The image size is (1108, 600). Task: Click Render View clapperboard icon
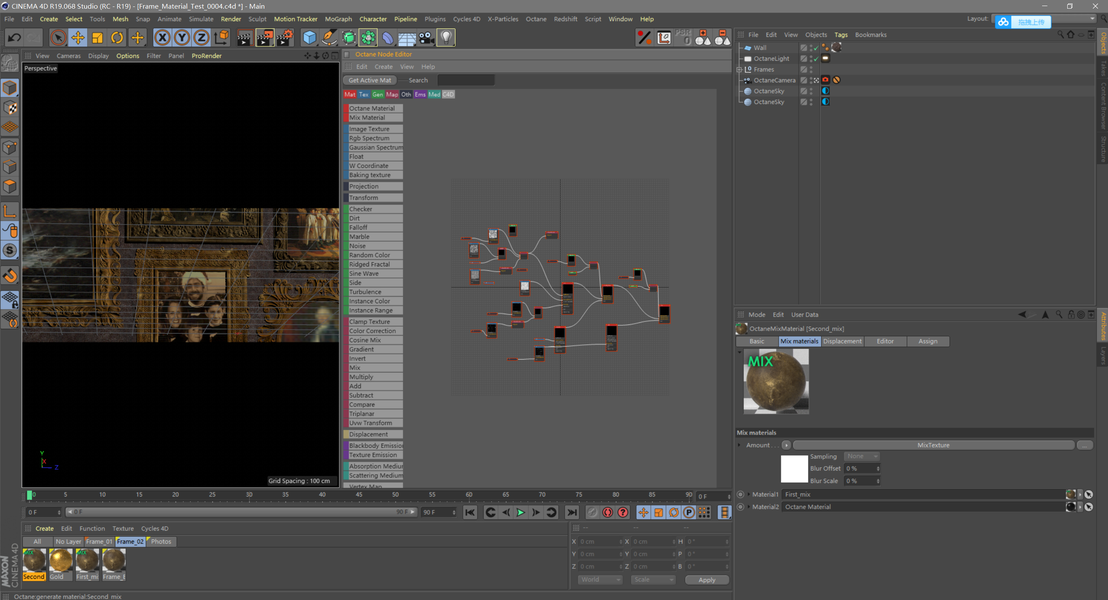point(244,37)
